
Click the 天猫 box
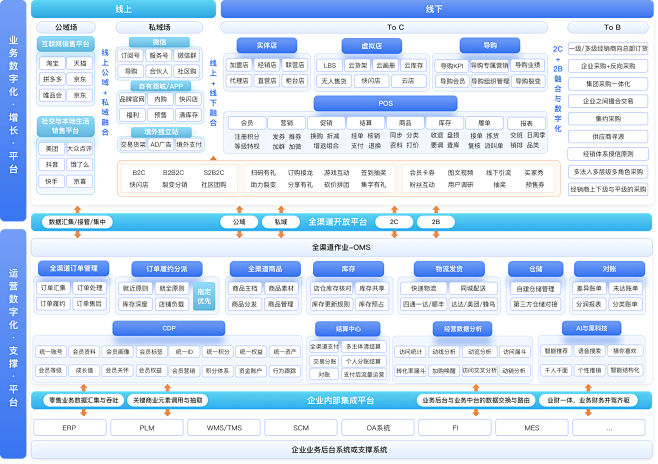tap(80, 63)
